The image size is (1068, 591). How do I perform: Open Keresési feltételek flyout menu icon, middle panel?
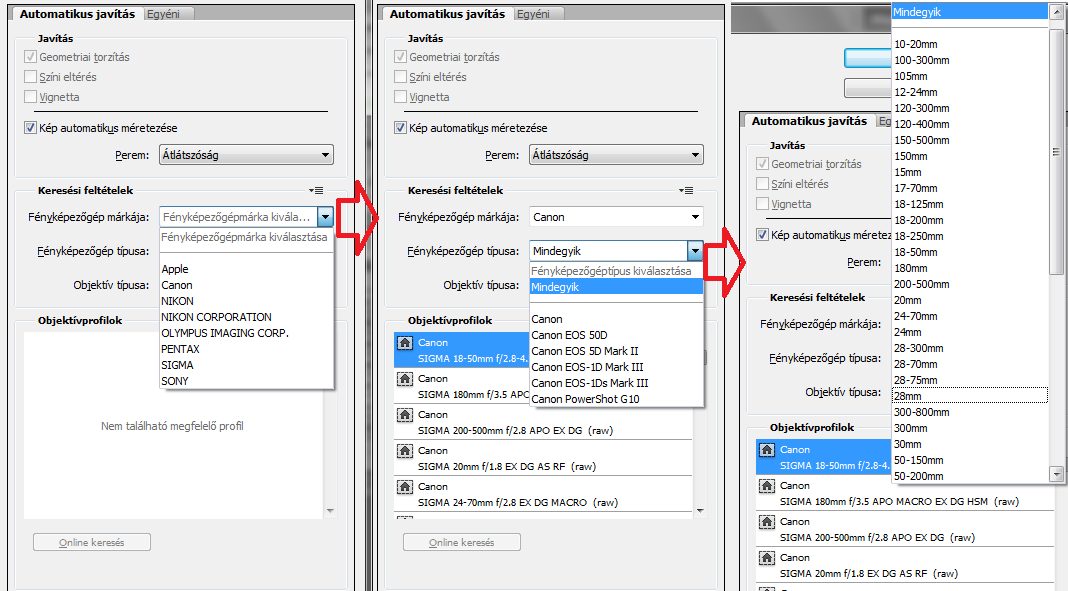686,191
